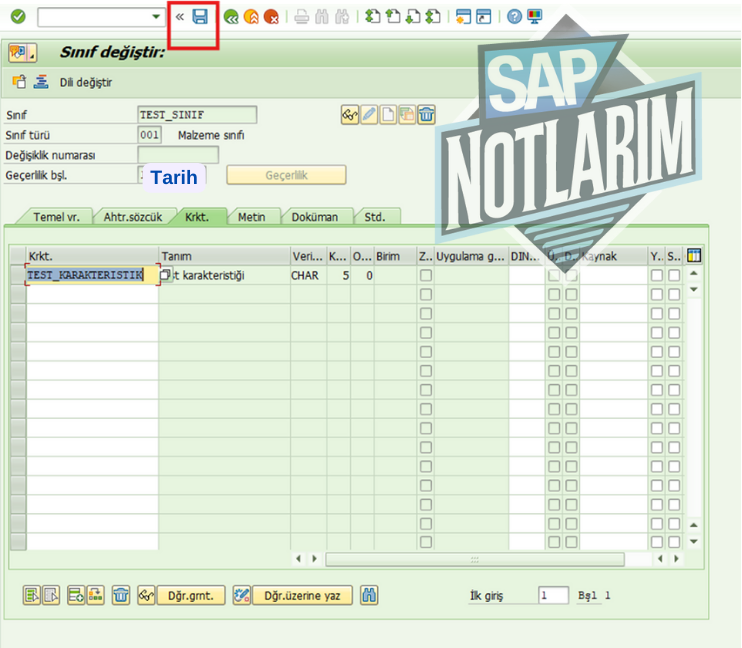The width and height of the screenshot is (742, 648).
Task: Go to Last Page icon
Action: (433, 17)
